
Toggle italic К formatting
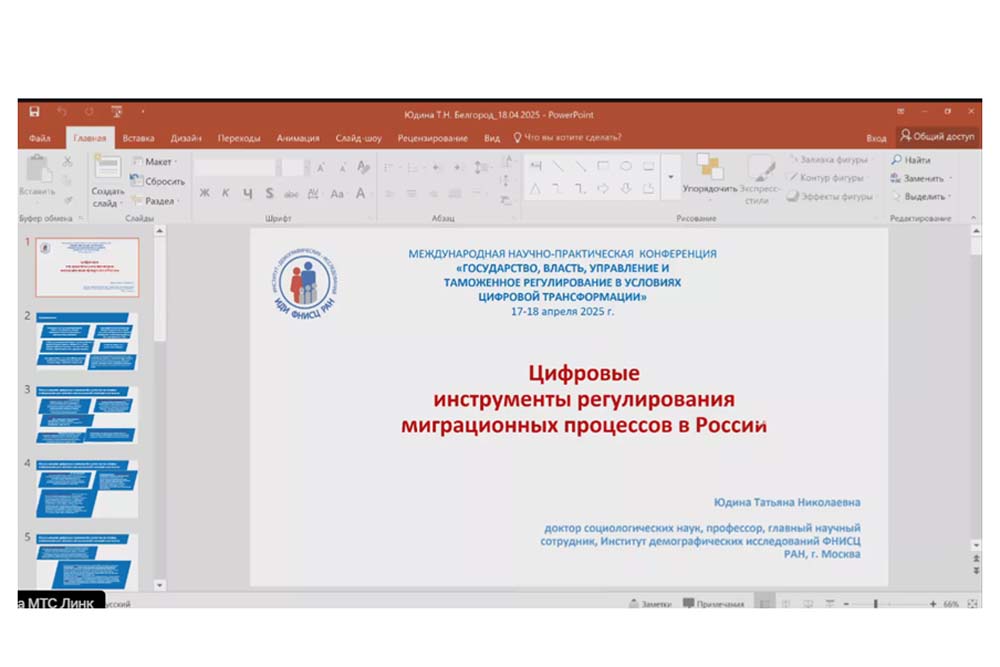(226, 193)
